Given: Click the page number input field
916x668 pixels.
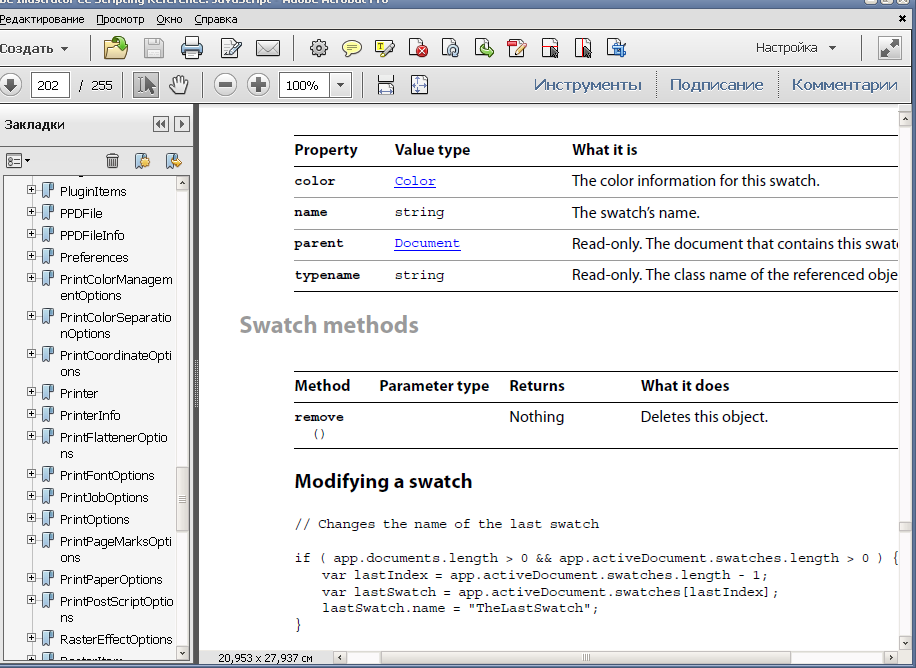Looking at the screenshot, I should coord(50,85).
